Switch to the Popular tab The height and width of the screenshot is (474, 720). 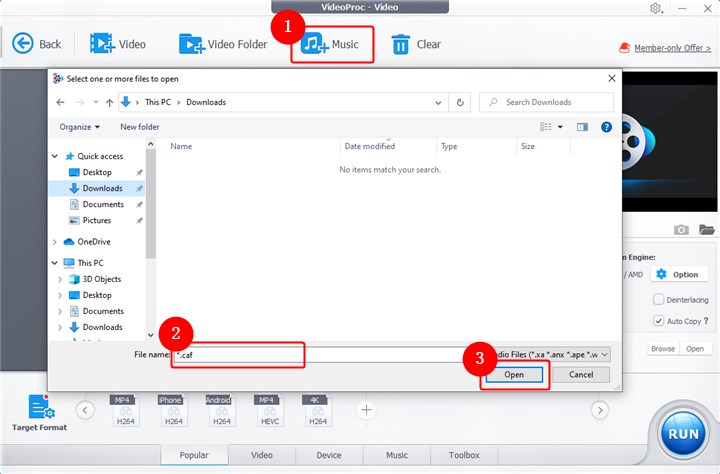point(194,455)
